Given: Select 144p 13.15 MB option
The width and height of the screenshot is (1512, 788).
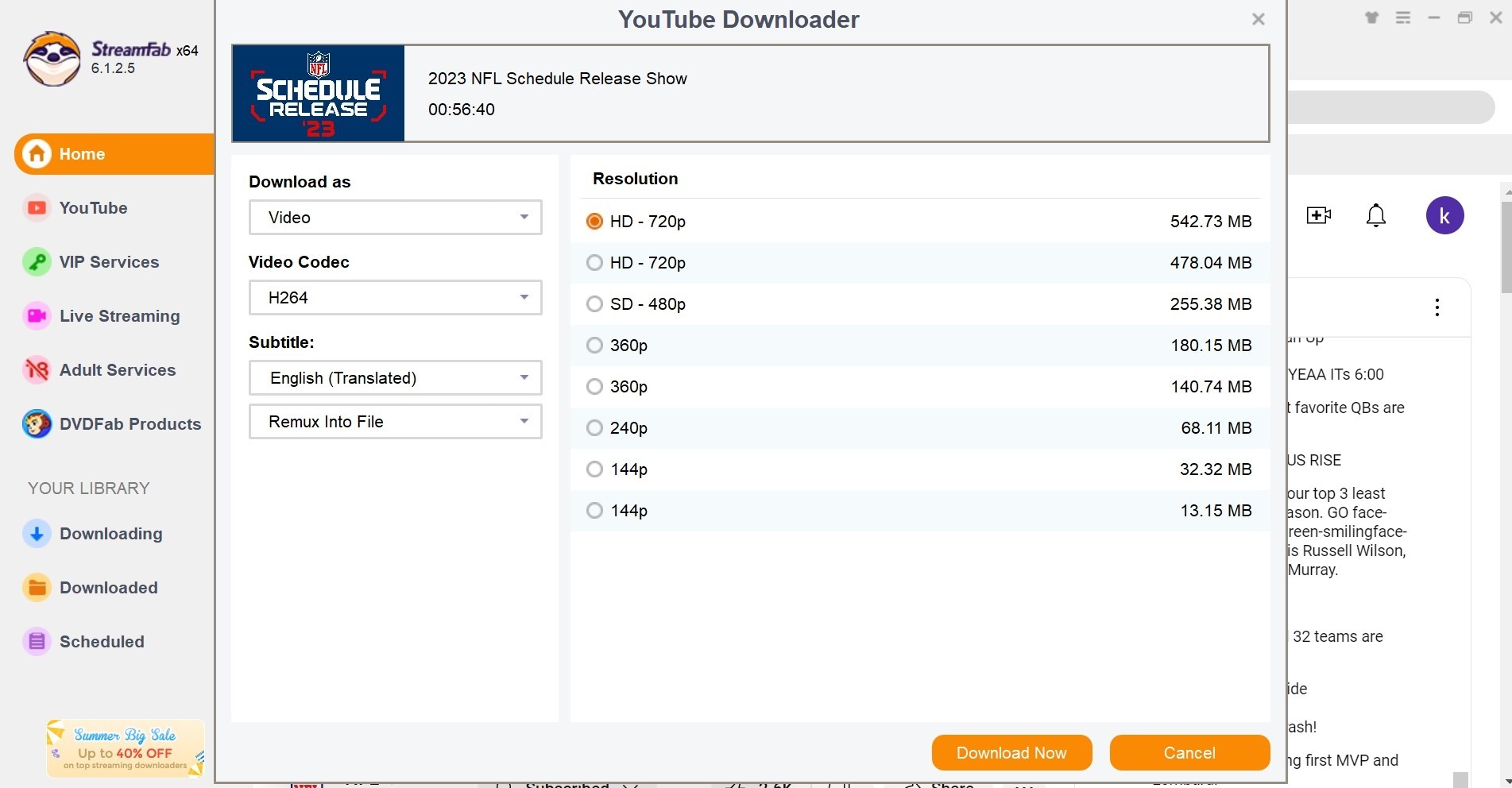Looking at the screenshot, I should [x=920, y=511].
